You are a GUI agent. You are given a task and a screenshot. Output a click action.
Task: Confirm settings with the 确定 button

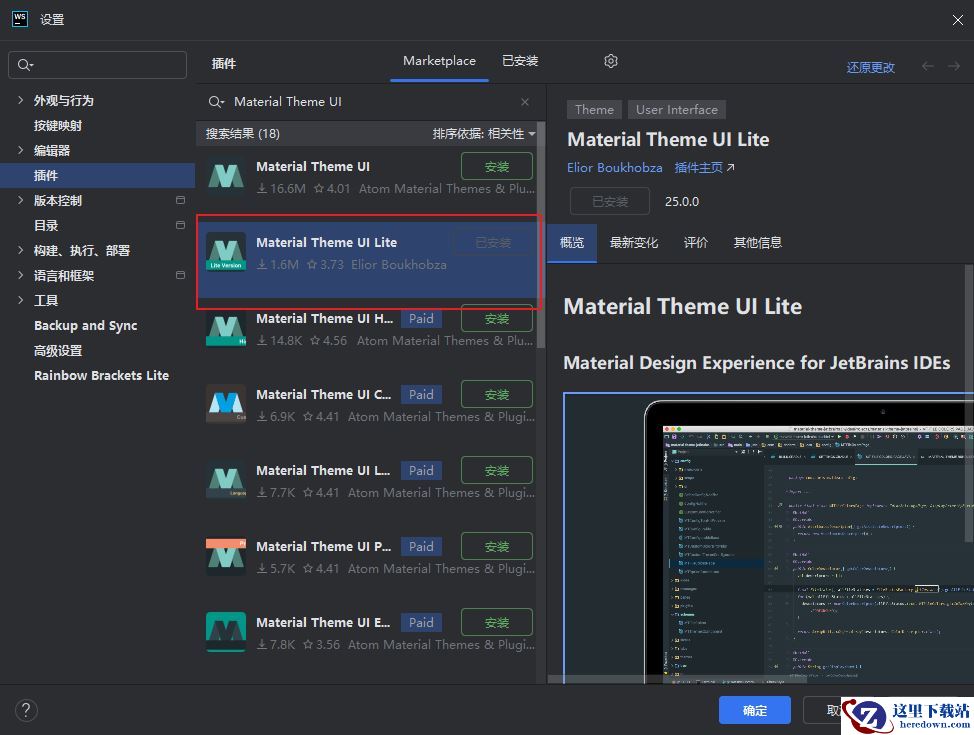(x=755, y=710)
